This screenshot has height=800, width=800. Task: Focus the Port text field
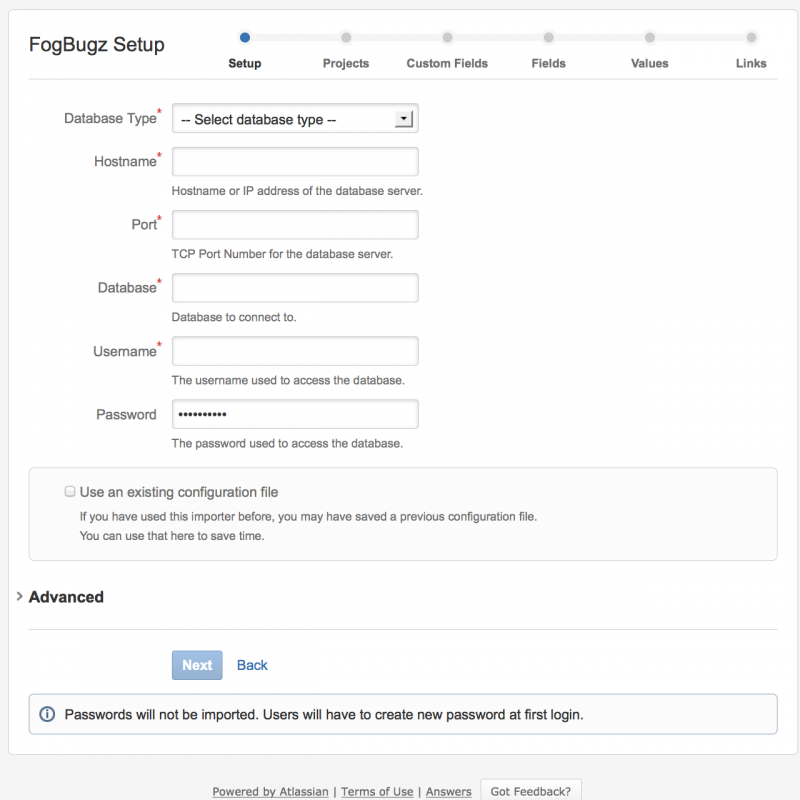[295, 225]
